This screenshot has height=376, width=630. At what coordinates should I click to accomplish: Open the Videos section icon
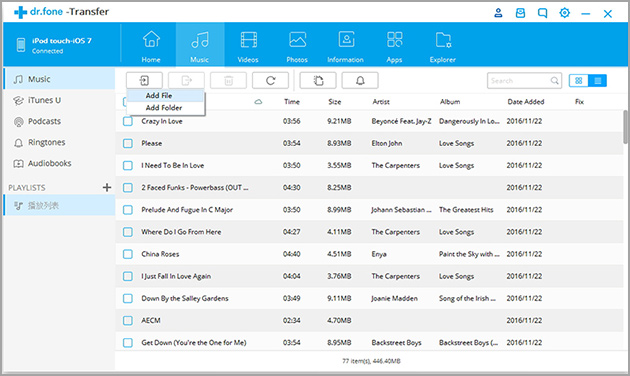[248, 40]
